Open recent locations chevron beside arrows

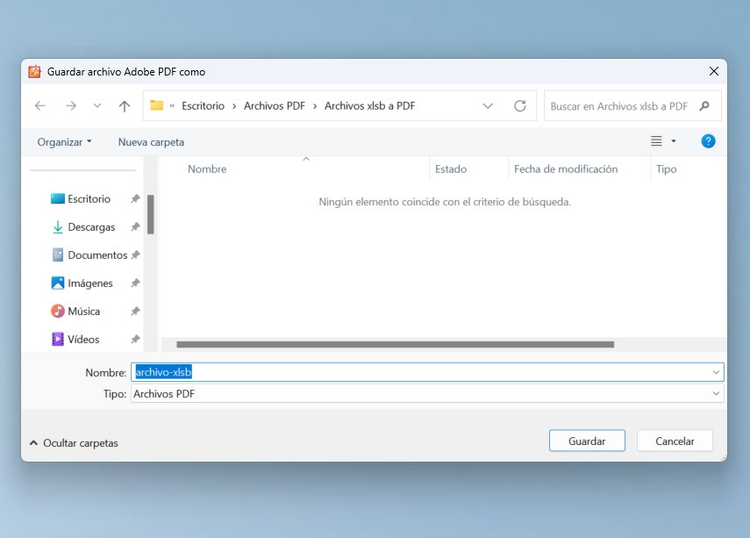point(97,106)
